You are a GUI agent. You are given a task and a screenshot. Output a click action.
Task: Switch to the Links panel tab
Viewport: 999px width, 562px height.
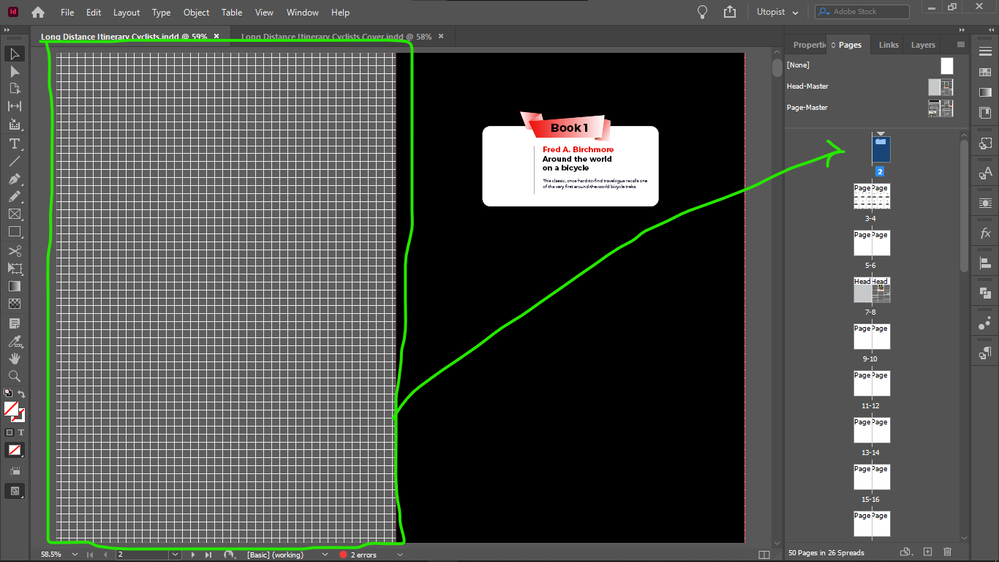888,45
